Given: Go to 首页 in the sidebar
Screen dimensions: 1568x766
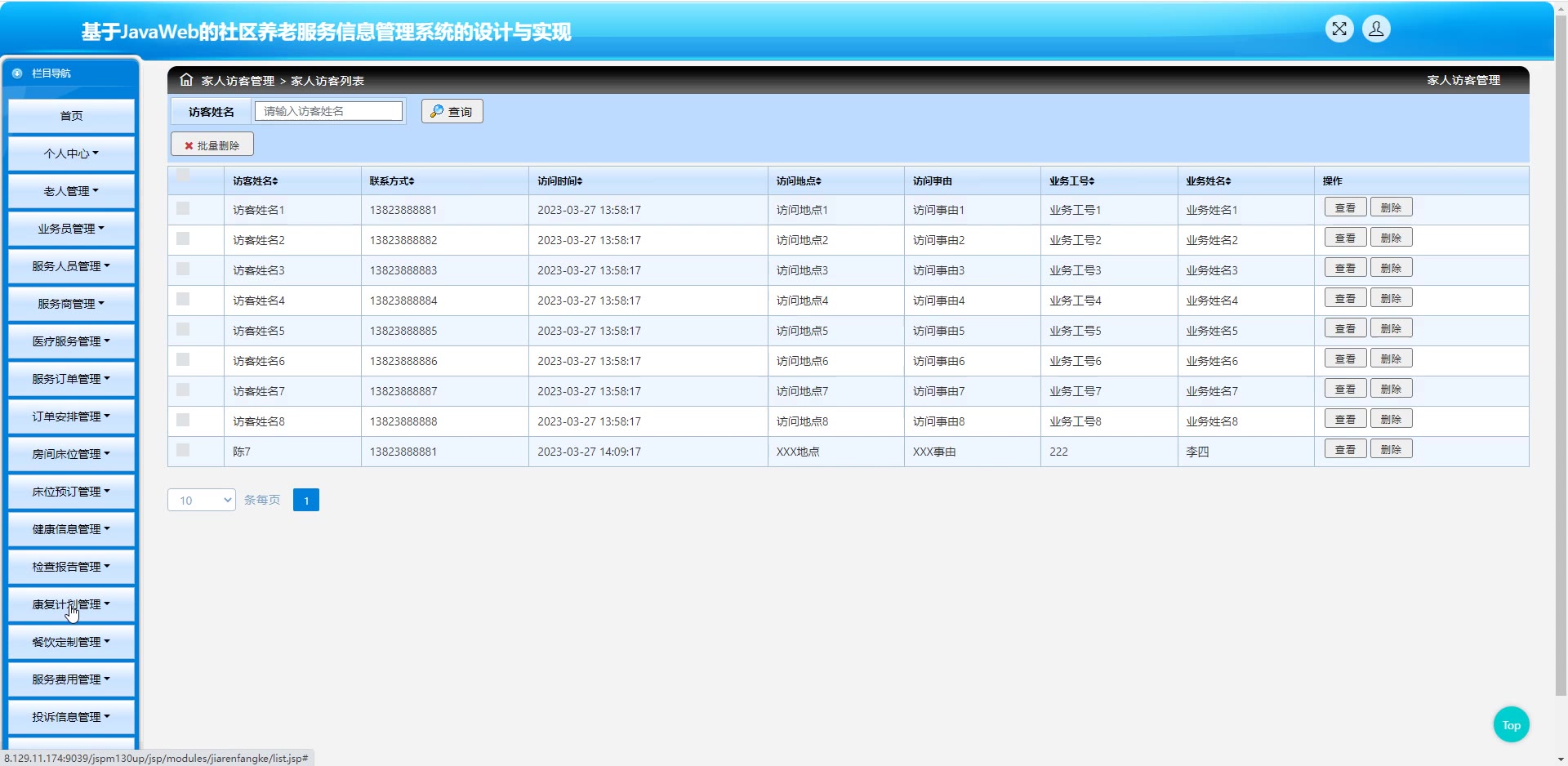Looking at the screenshot, I should 71,116.
